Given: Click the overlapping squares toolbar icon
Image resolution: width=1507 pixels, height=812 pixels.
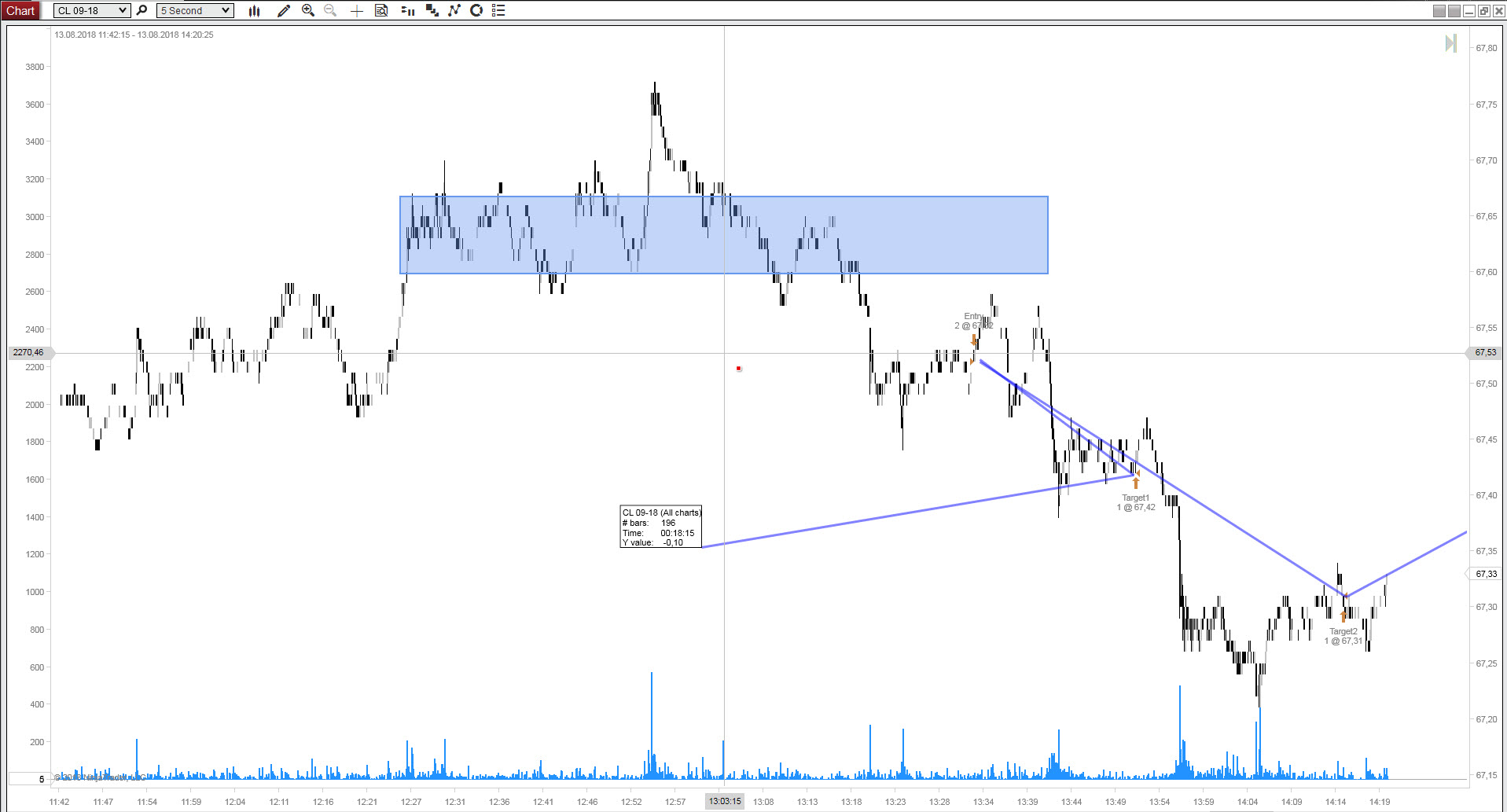Looking at the screenshot, I should [x=432, y=10].
